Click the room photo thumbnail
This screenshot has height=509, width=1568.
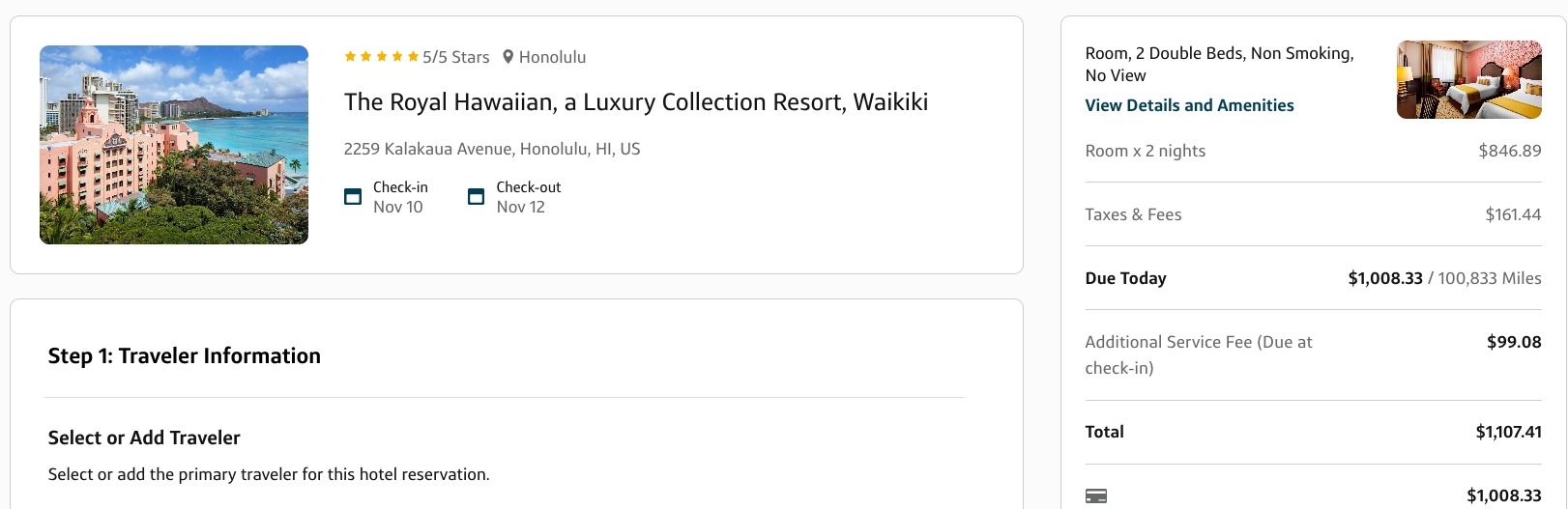[1469, 79]
